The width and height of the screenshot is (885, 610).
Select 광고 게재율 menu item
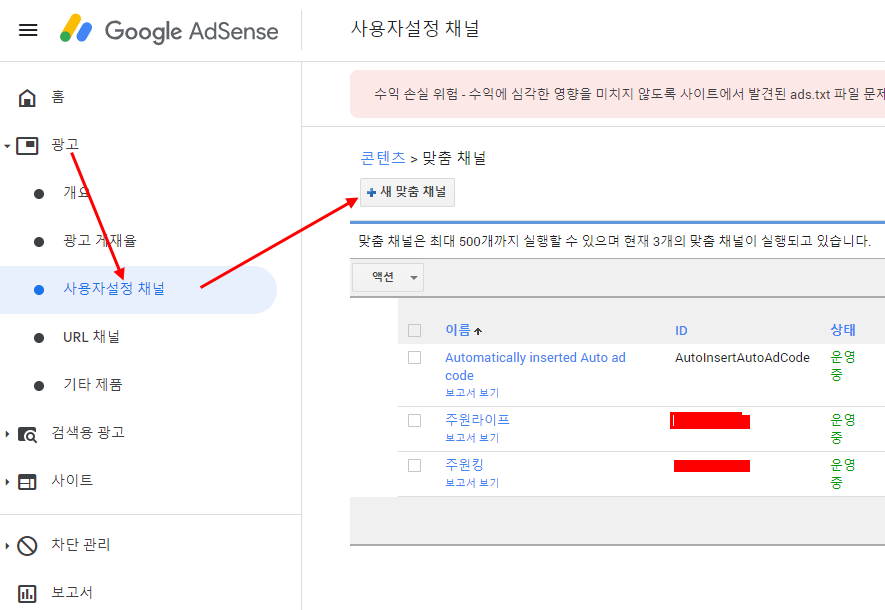100,241
